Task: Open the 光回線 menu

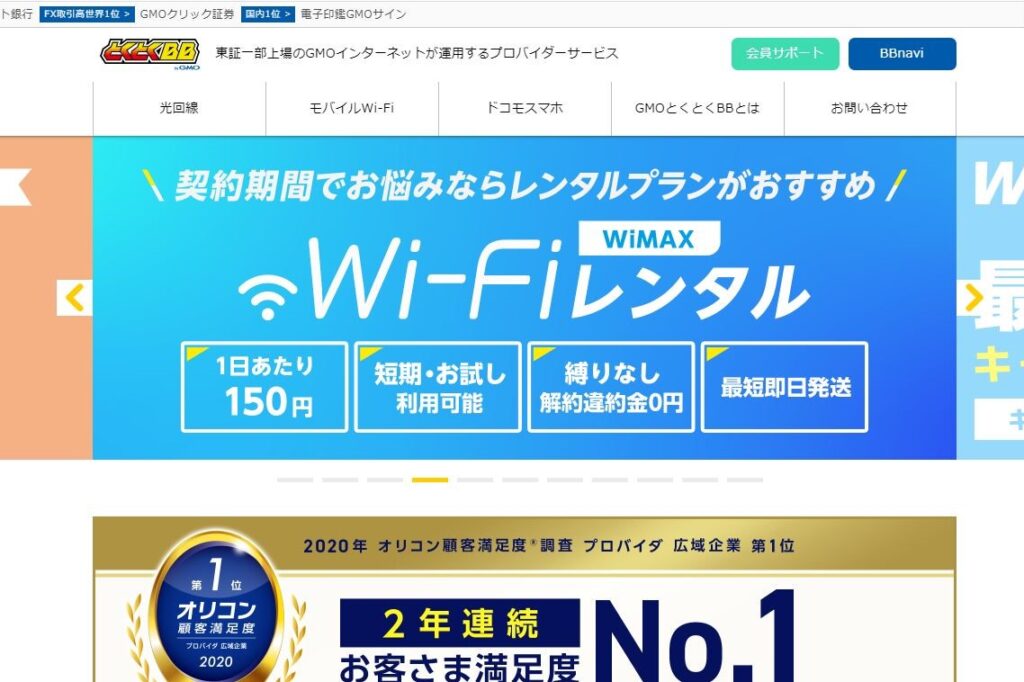Action: (x=179, y=108)
